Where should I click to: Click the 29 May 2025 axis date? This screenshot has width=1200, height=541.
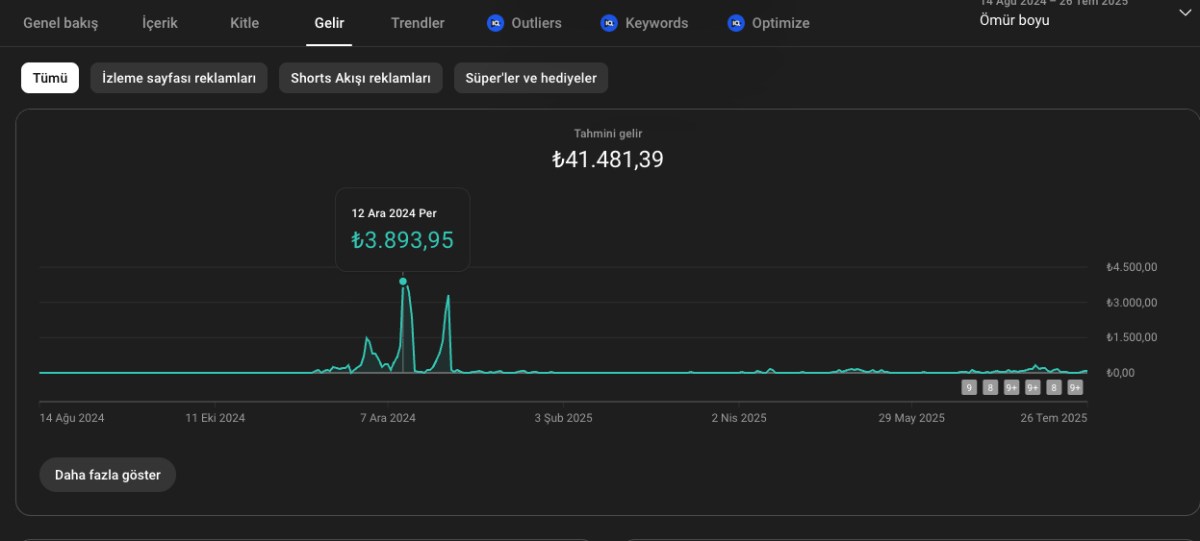click(913, 418)
